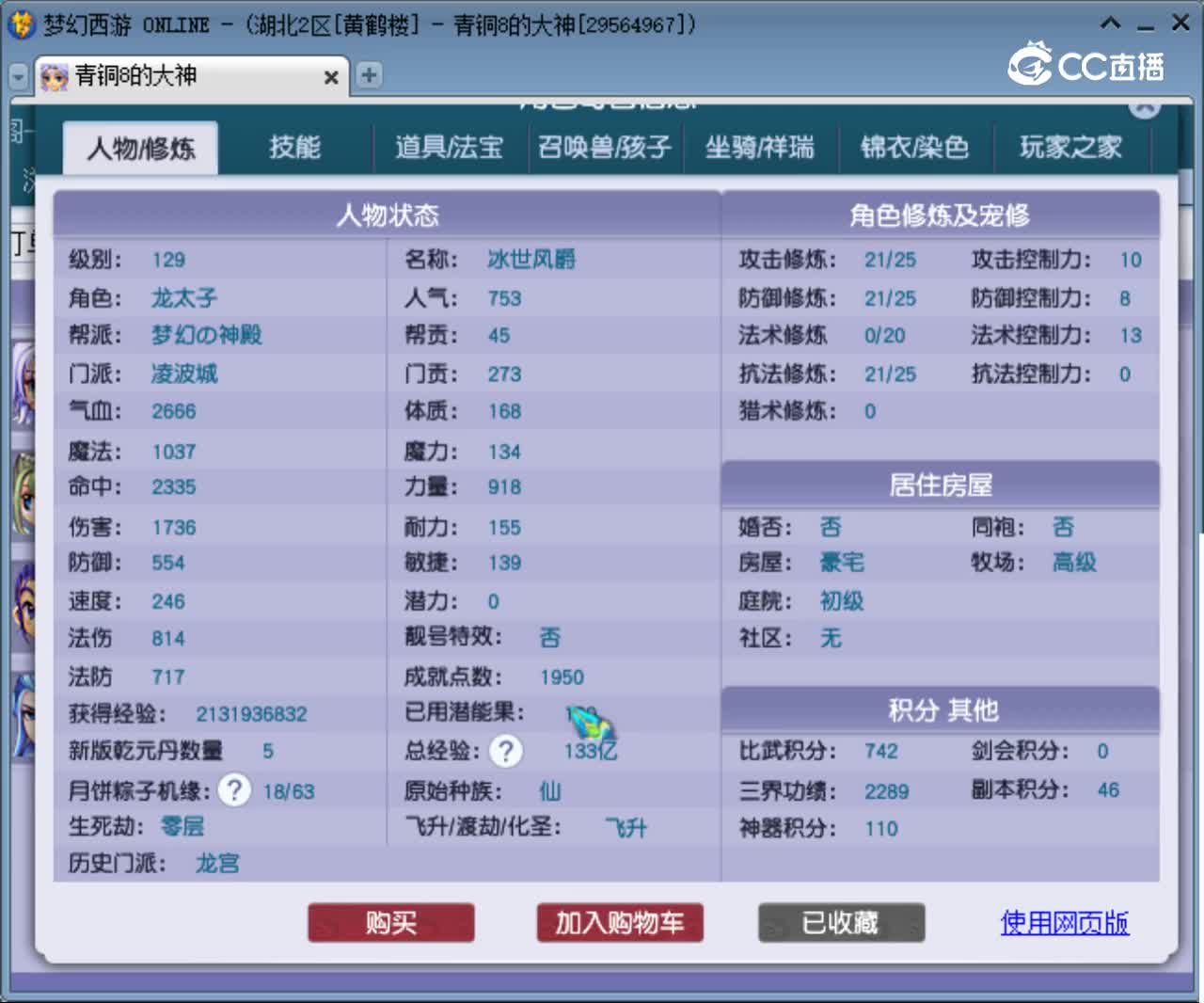
Task: Click the avatar icon on 青铜8的大神 tab
Action: (x=54, y=76)
